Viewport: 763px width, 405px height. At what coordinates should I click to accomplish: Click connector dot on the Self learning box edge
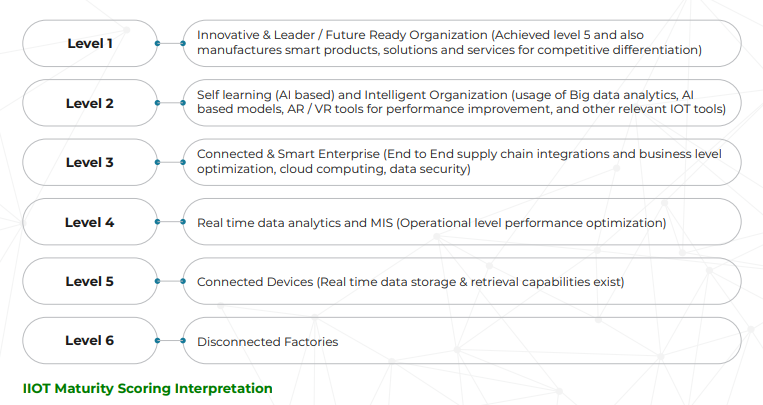pos(184,103)
